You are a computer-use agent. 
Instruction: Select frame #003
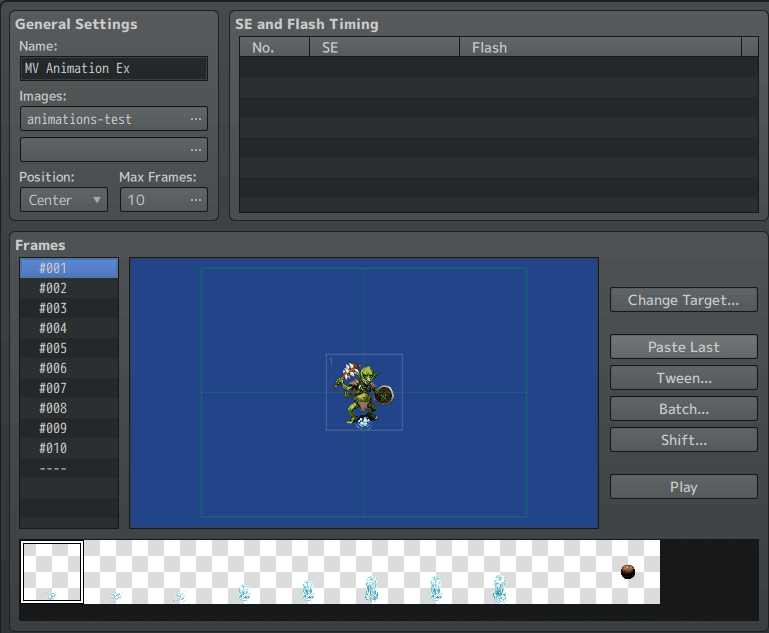point(69,308)
